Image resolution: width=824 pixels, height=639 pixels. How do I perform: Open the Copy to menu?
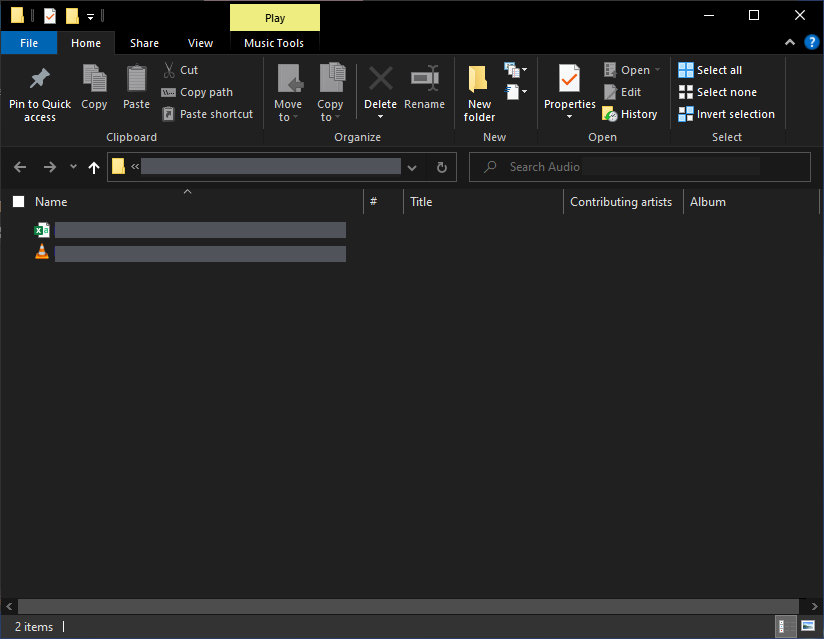(x=330, y=94)
